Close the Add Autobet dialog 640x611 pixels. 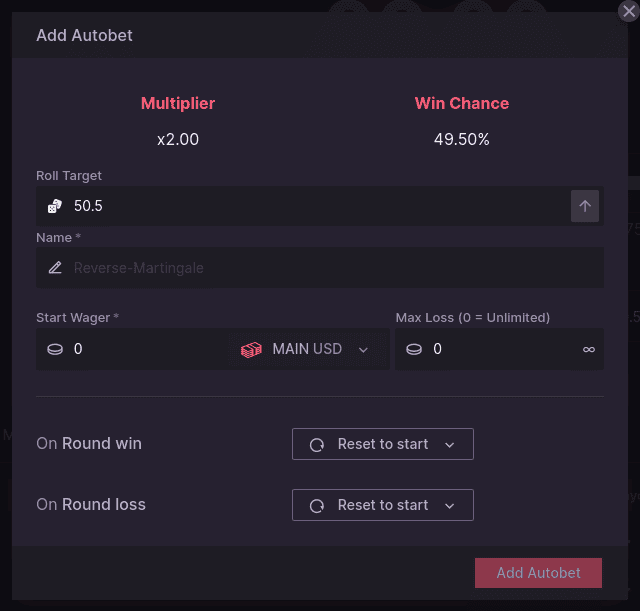[629, 11]
